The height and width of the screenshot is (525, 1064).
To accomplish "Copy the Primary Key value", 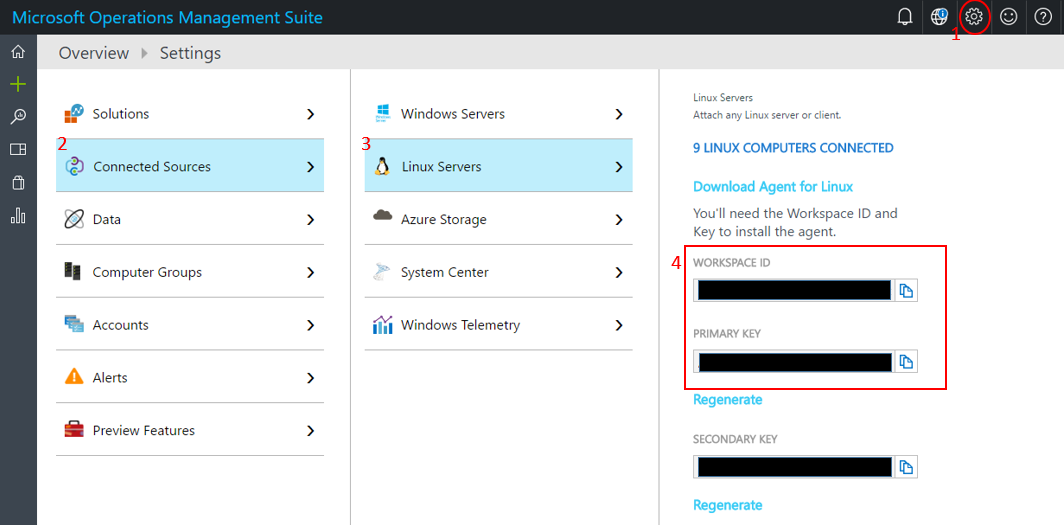I will pyautogui.click(x=907, y=362).
